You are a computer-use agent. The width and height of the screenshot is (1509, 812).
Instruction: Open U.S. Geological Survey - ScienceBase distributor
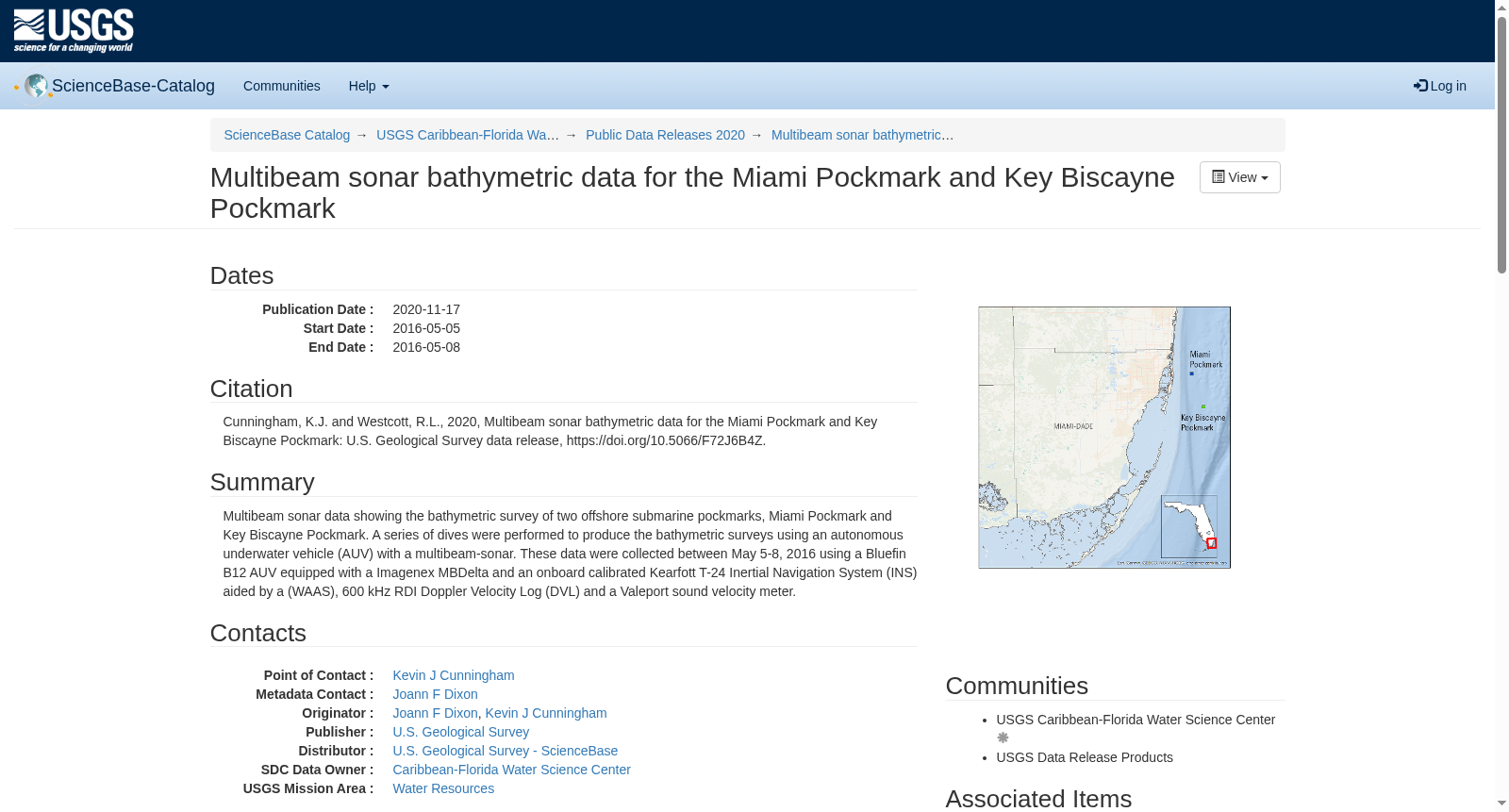coord(505,751)
